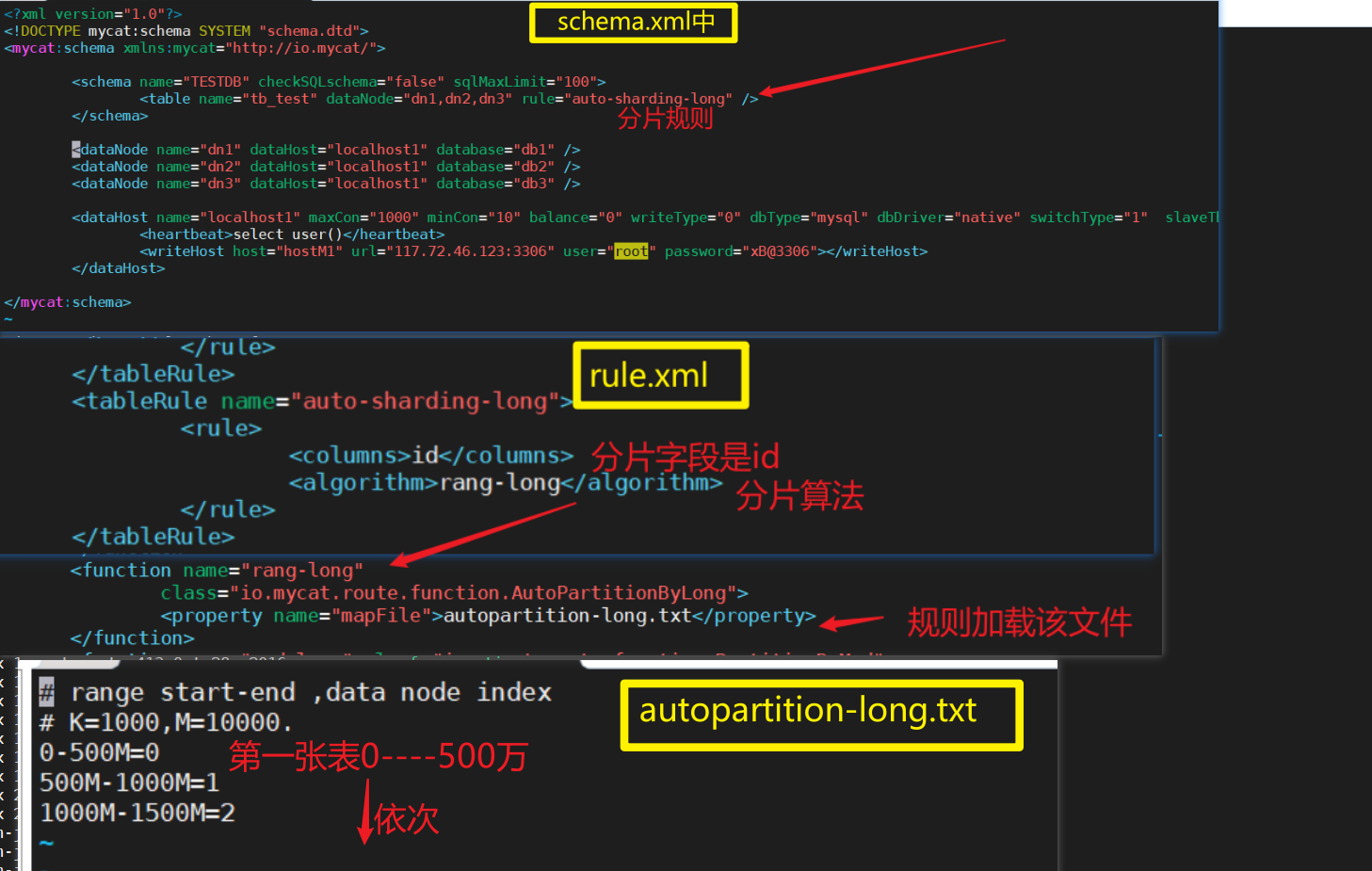This screenshot has width=1372, height=871.
Task: Click the closing </dataHost> tag
Action: [x=118, y=268]
